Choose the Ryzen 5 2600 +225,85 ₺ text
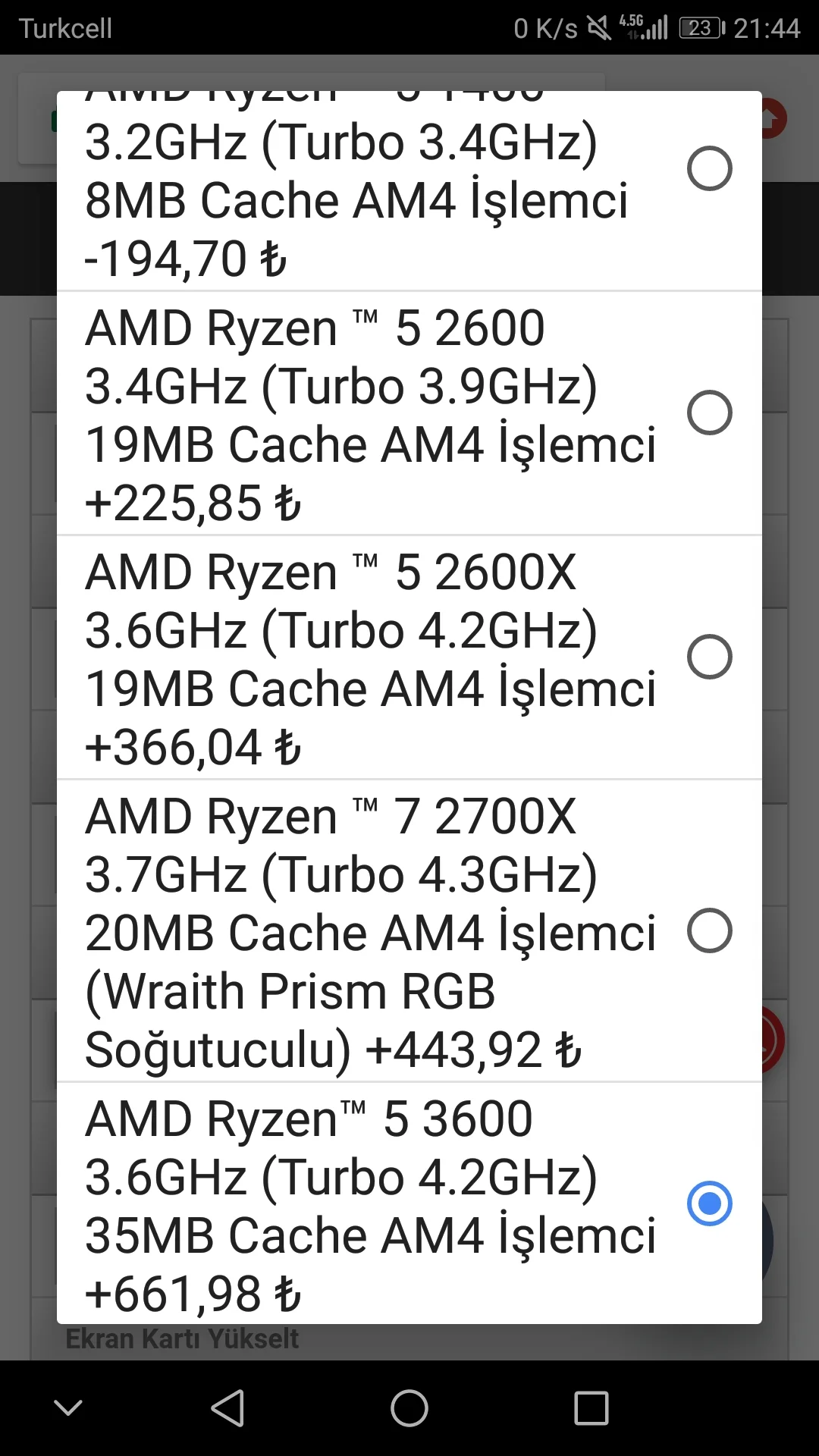 (370, 414)
